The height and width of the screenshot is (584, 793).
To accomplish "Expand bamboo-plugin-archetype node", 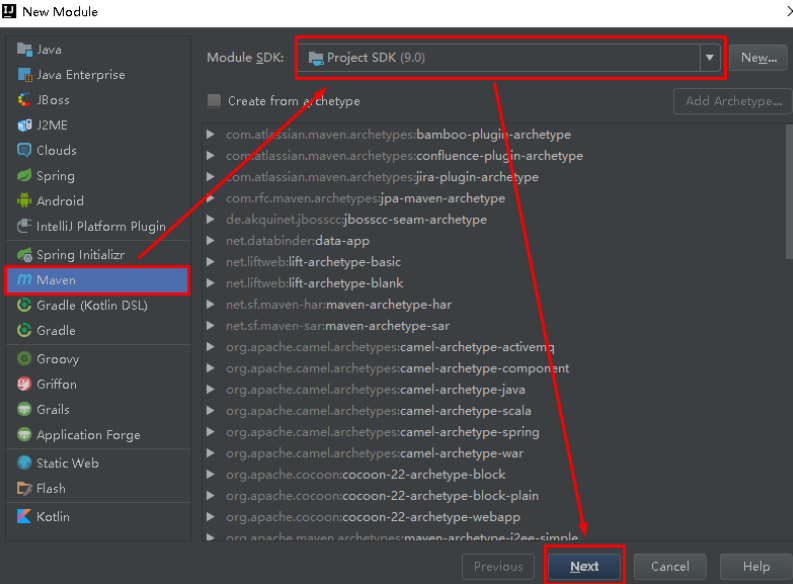I will coord(210,134).
